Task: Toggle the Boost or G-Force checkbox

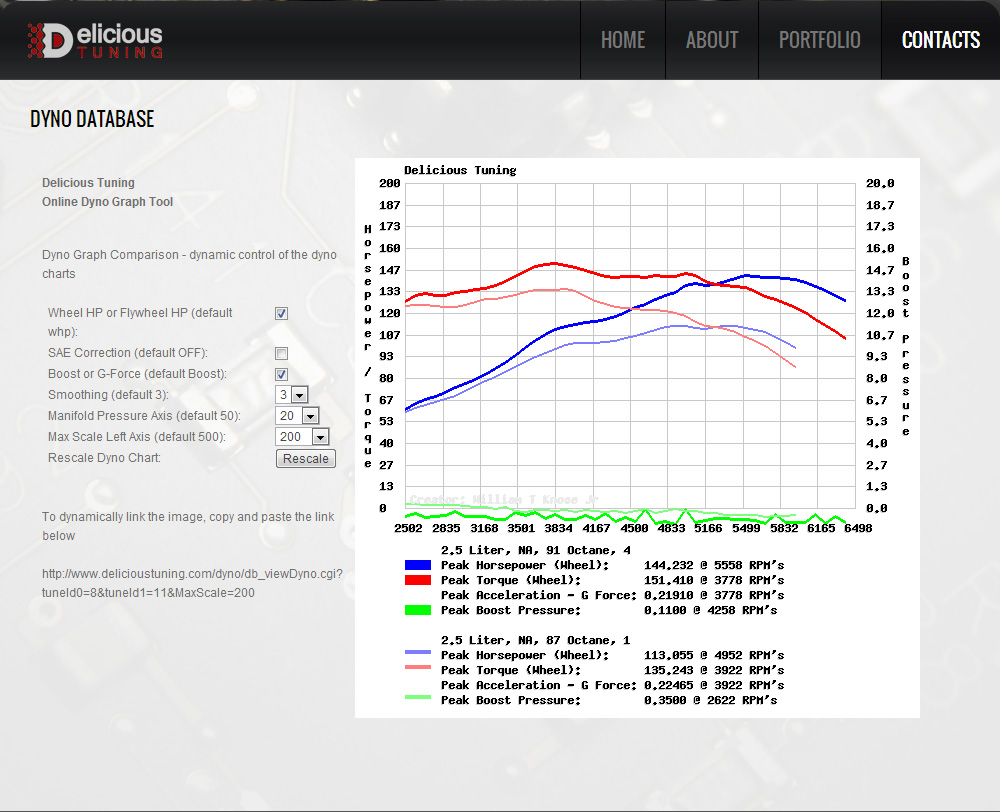Action: tap(281, 374)
